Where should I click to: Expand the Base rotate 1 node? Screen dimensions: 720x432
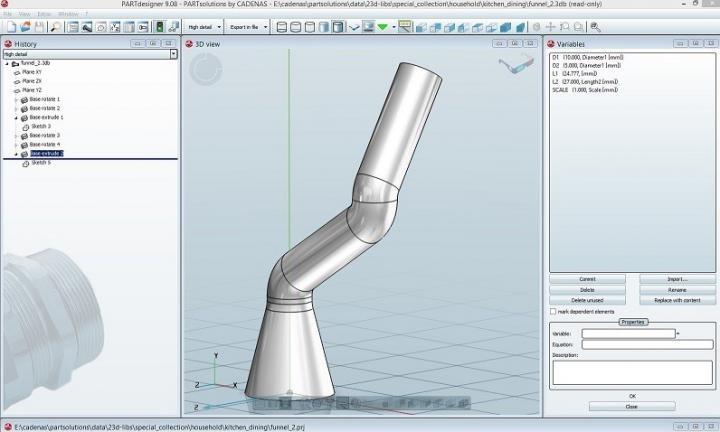[x=16, y=100]
